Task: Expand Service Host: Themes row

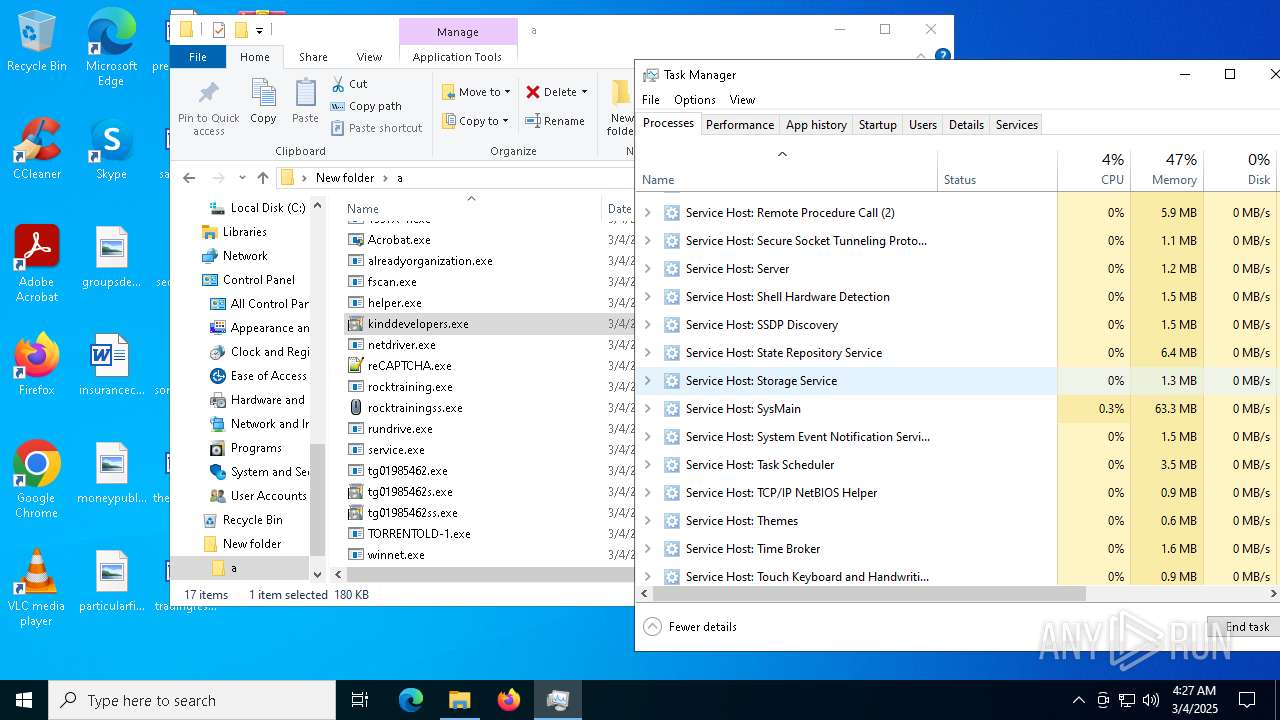Action: [x=647, y=521]
